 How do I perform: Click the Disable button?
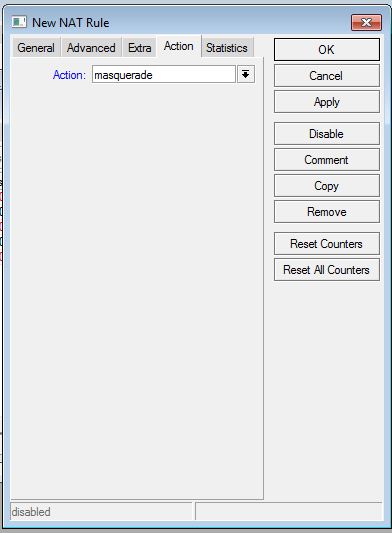point(327,134)
